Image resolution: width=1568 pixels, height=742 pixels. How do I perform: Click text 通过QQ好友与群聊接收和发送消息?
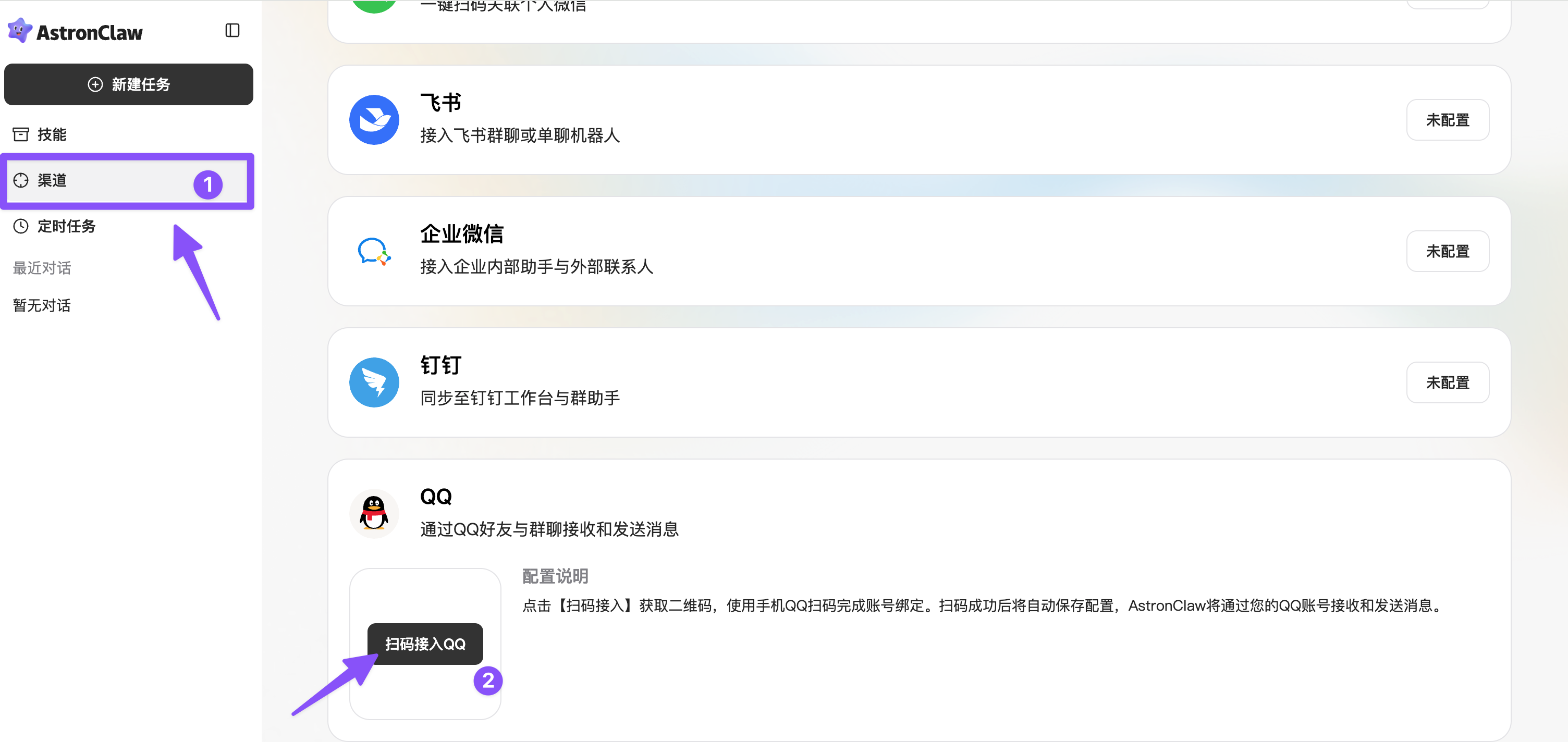549,529
